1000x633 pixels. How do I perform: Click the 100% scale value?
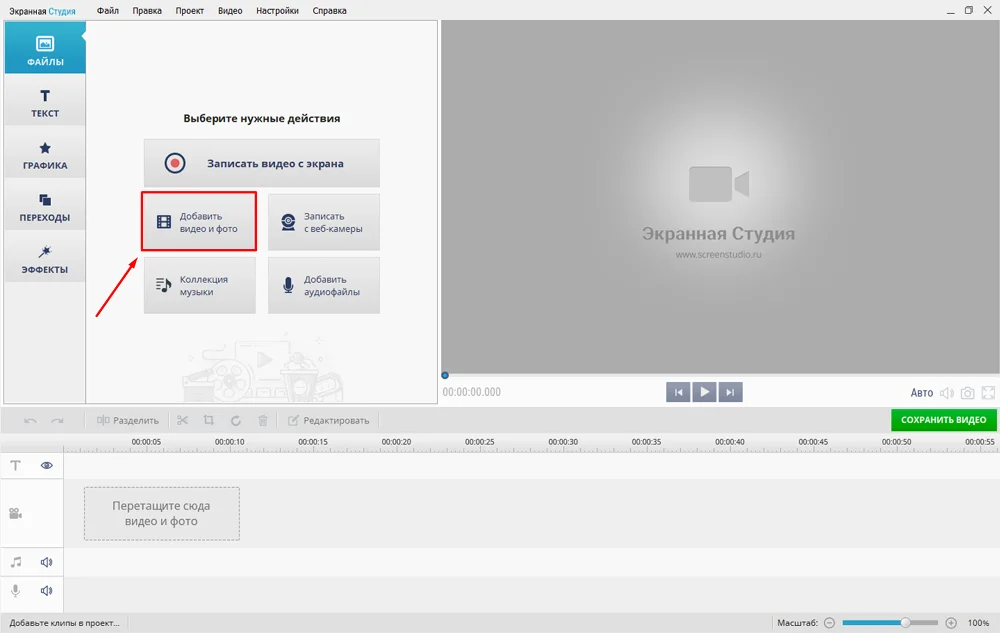(x=978, y=623)
